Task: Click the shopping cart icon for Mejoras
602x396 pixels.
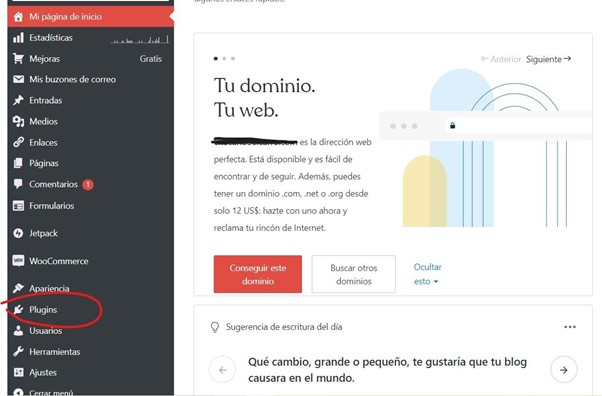Action: pos(18,58)
